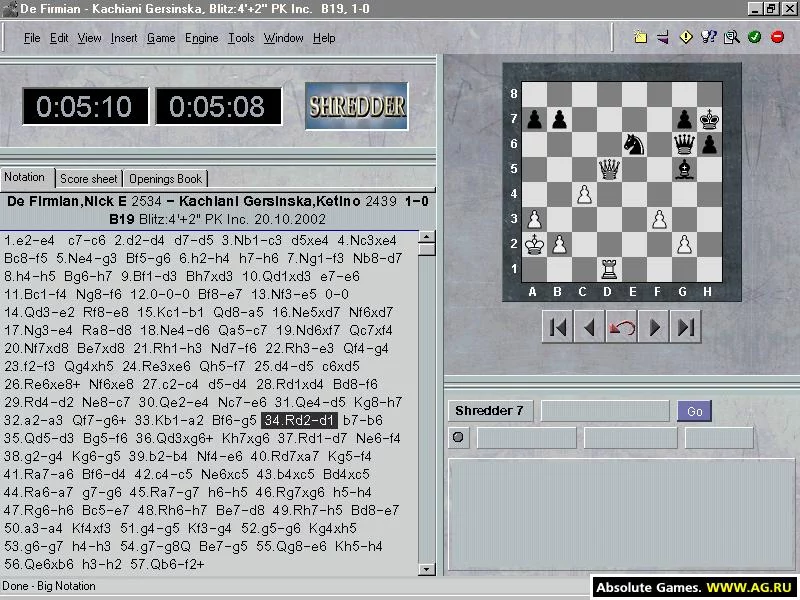Select the black bishop on g5
Screen dimensions: 800x600
click(x=684, y=169)
